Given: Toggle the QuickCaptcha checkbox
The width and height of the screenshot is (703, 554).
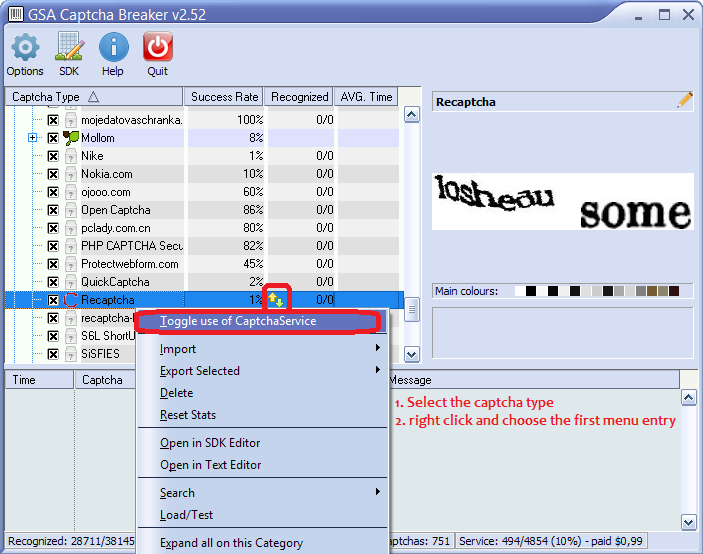Looking at the screenshot, I should pos(53,282).
